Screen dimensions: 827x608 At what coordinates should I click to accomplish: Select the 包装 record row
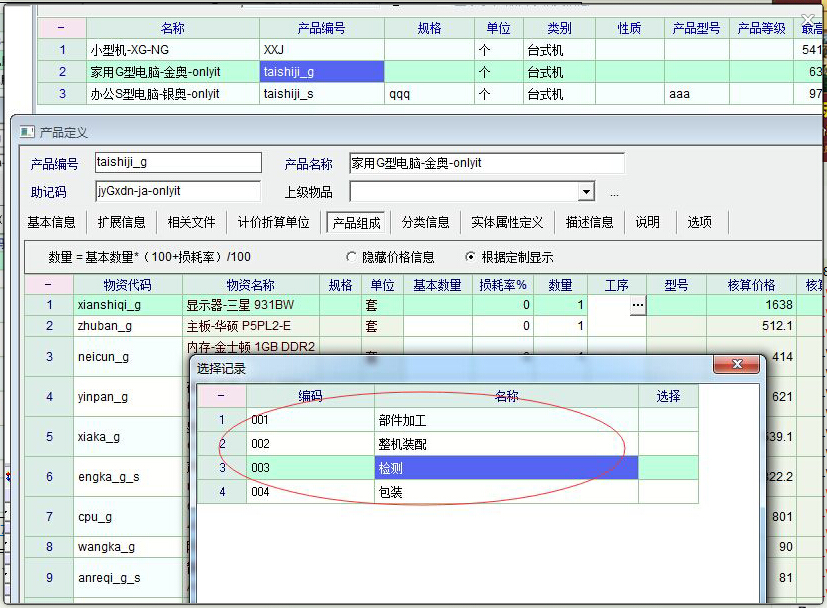(x=506, y=492)
